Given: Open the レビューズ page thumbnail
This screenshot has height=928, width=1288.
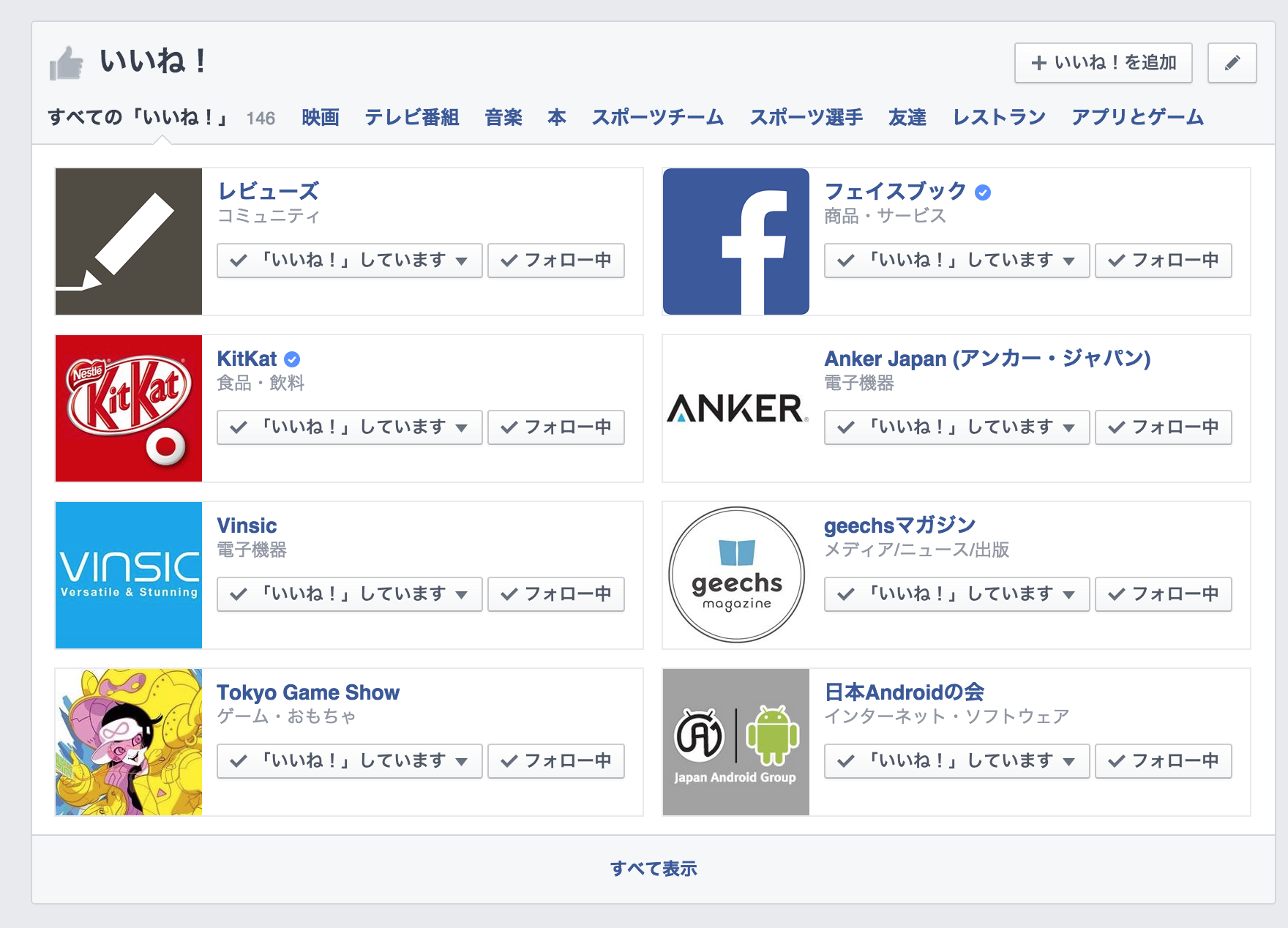Looking at the screenshot, I should [x=129, y=242].
